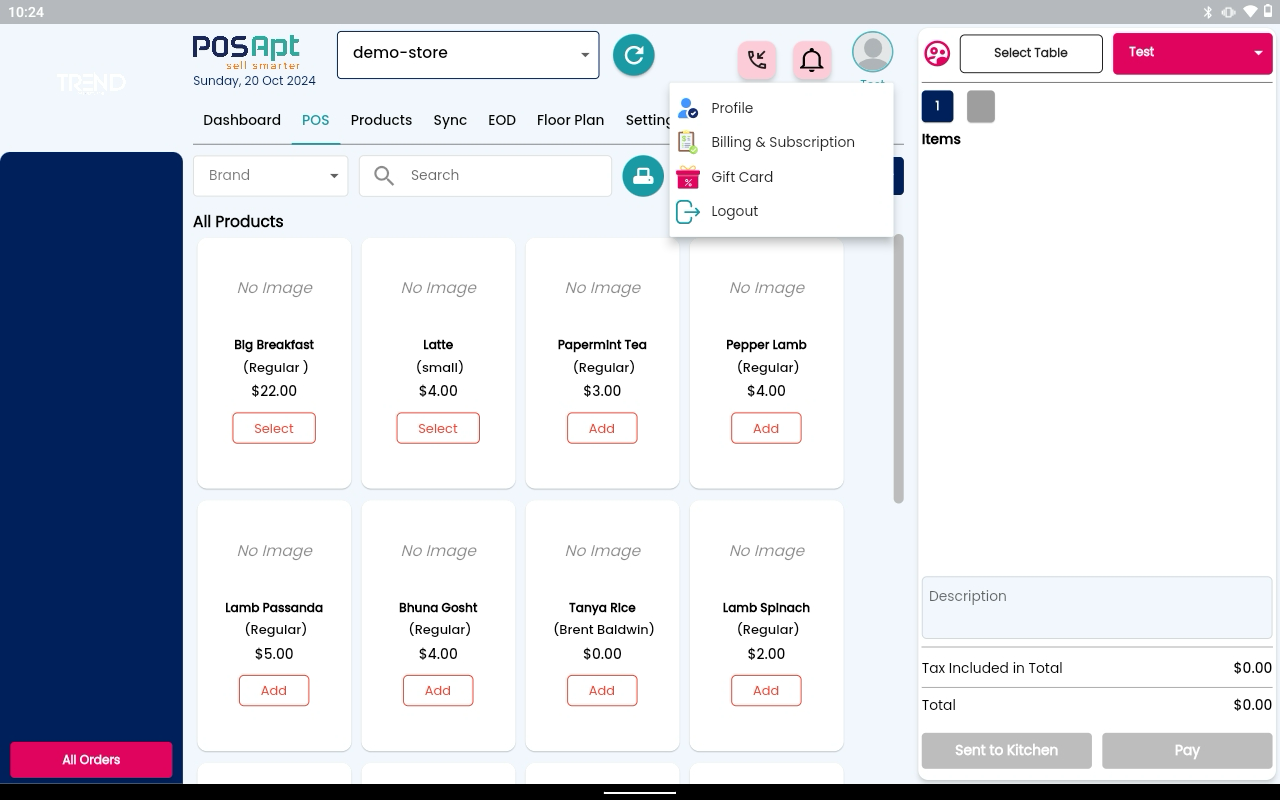The image size is (1280, 800).
Task: Add Papermint Tea to order
Action: pyautogui.click(x=602, y=428)
